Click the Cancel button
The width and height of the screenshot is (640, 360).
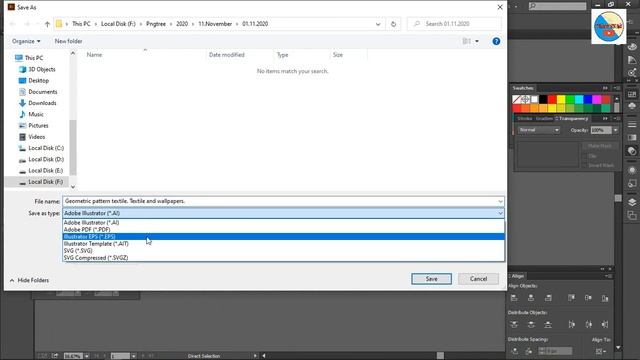pyautogui.click(x=478, y=279)
